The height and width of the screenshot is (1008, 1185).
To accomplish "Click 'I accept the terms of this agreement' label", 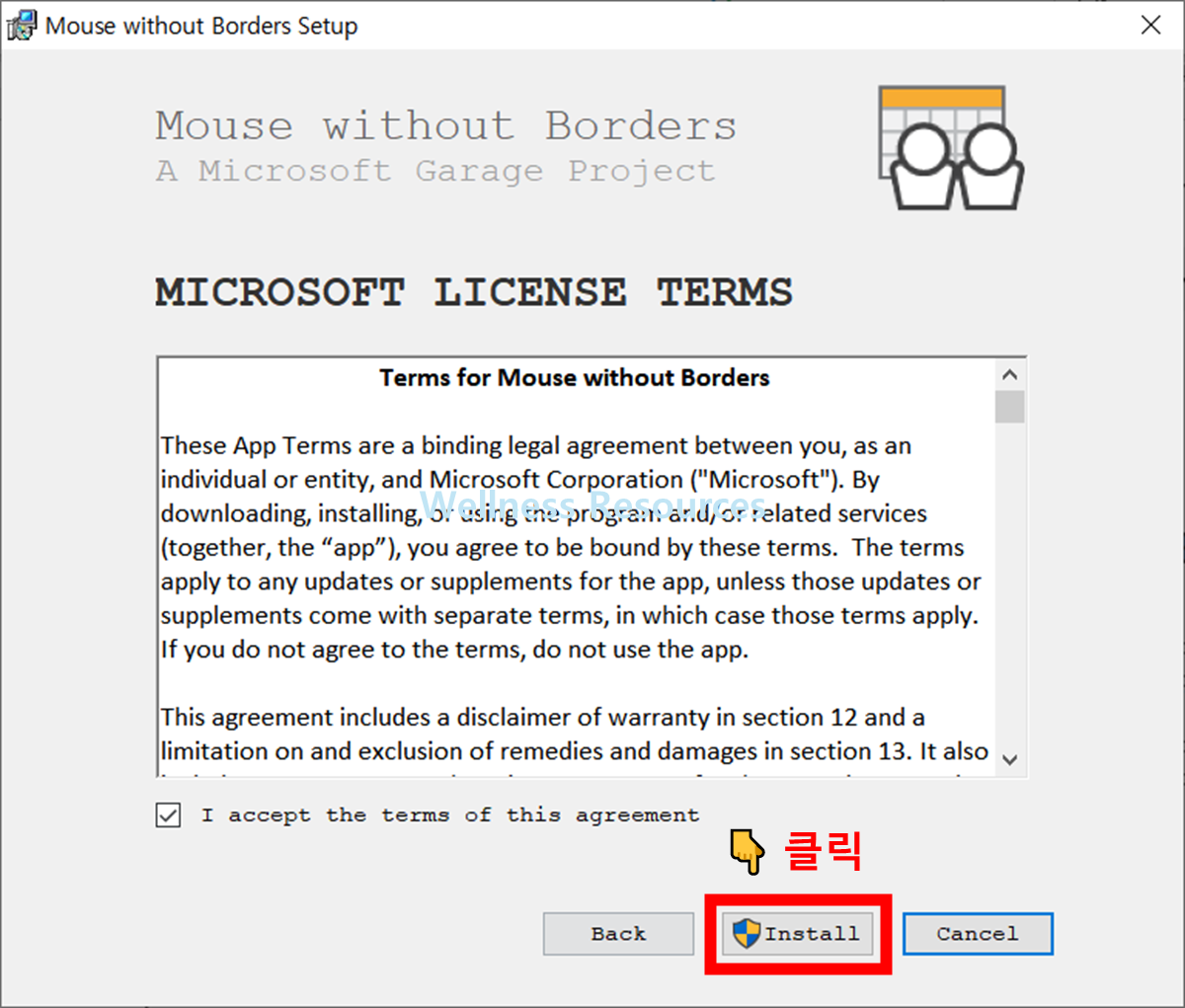I will coord(450,815).
